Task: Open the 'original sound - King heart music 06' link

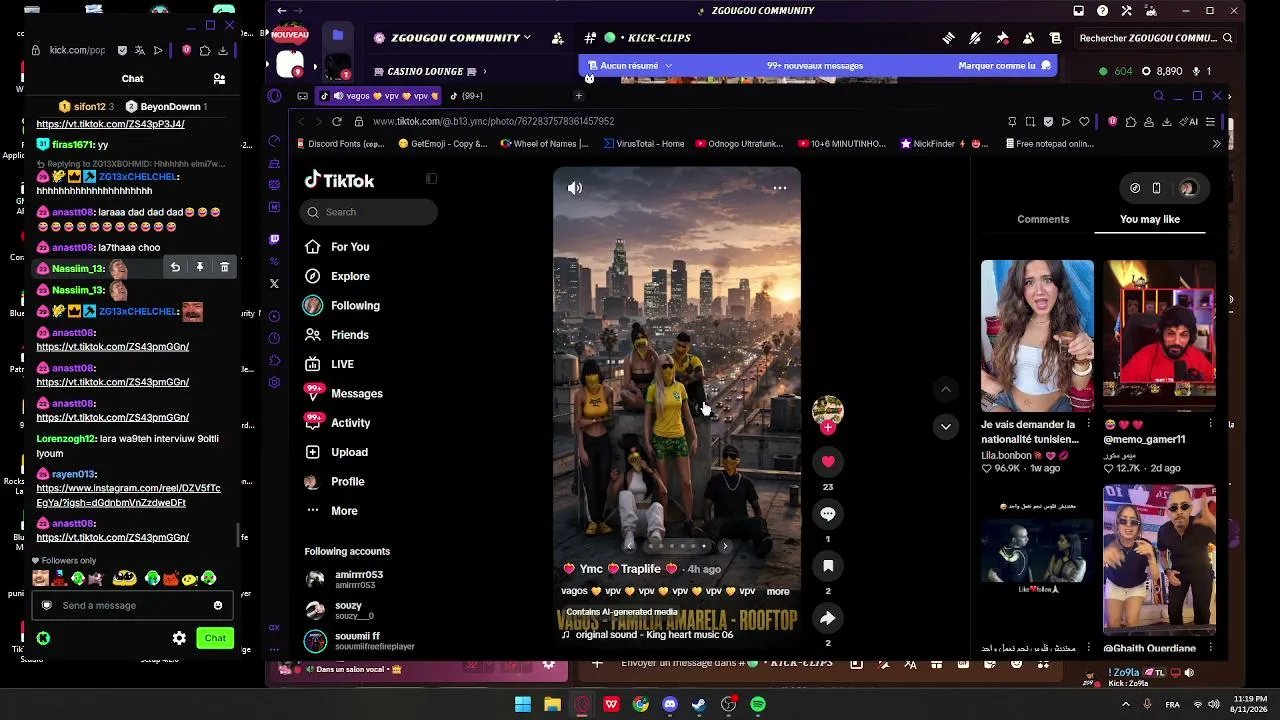Action: 654,635
